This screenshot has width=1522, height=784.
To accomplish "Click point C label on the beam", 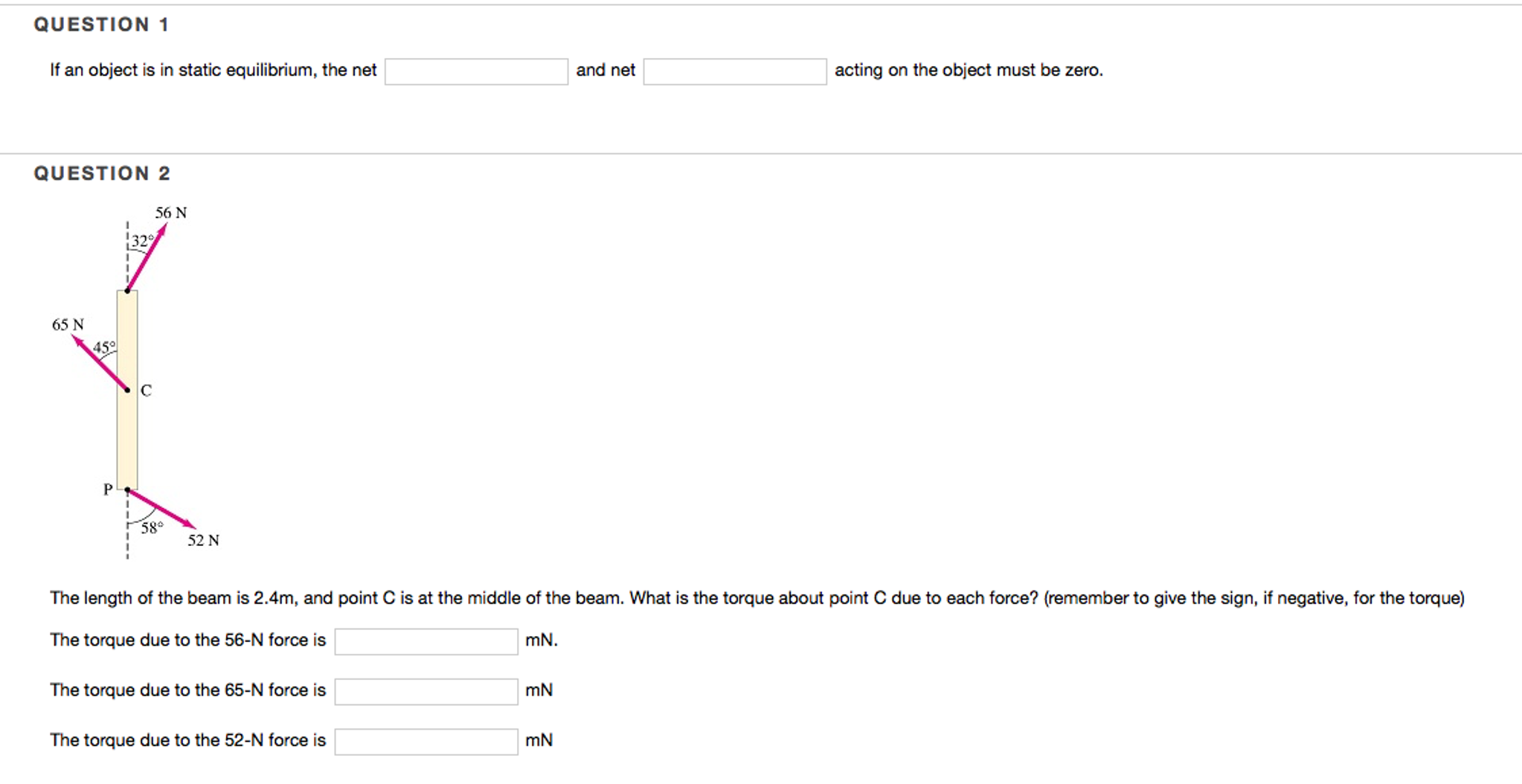I will [x=146, y=391].
